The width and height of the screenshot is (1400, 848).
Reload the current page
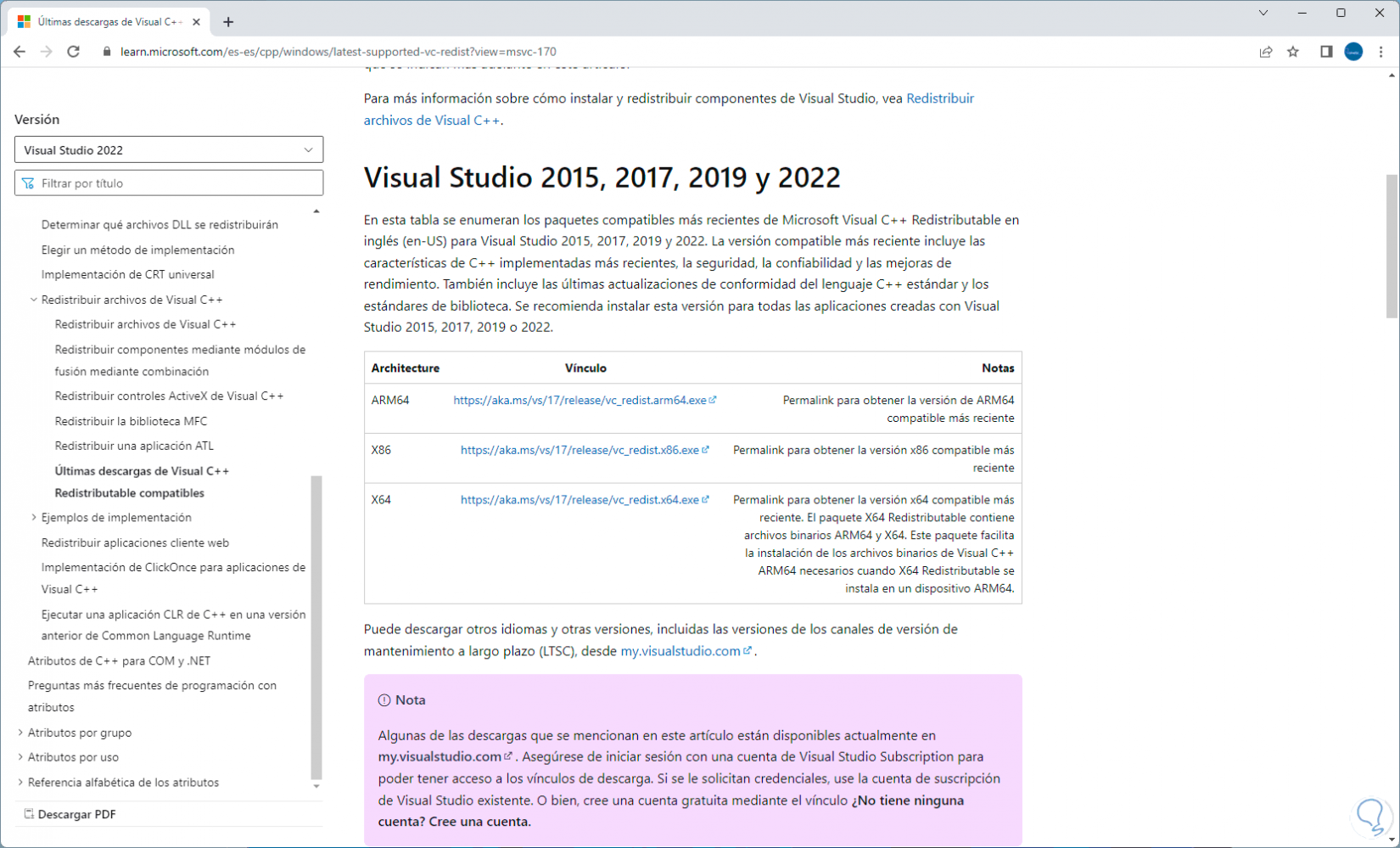[74, 52]
